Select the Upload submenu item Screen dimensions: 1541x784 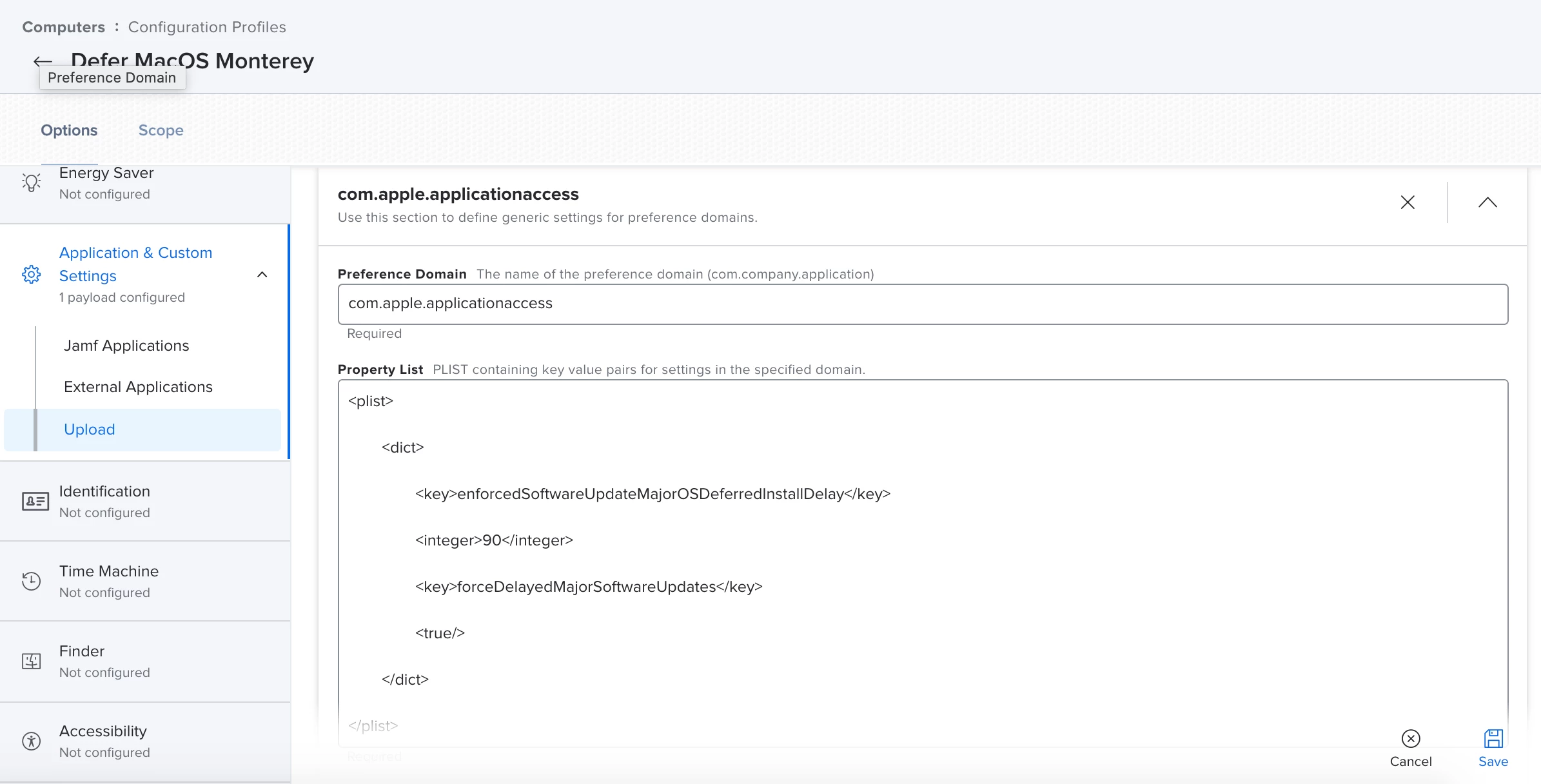tap(142, 429)
